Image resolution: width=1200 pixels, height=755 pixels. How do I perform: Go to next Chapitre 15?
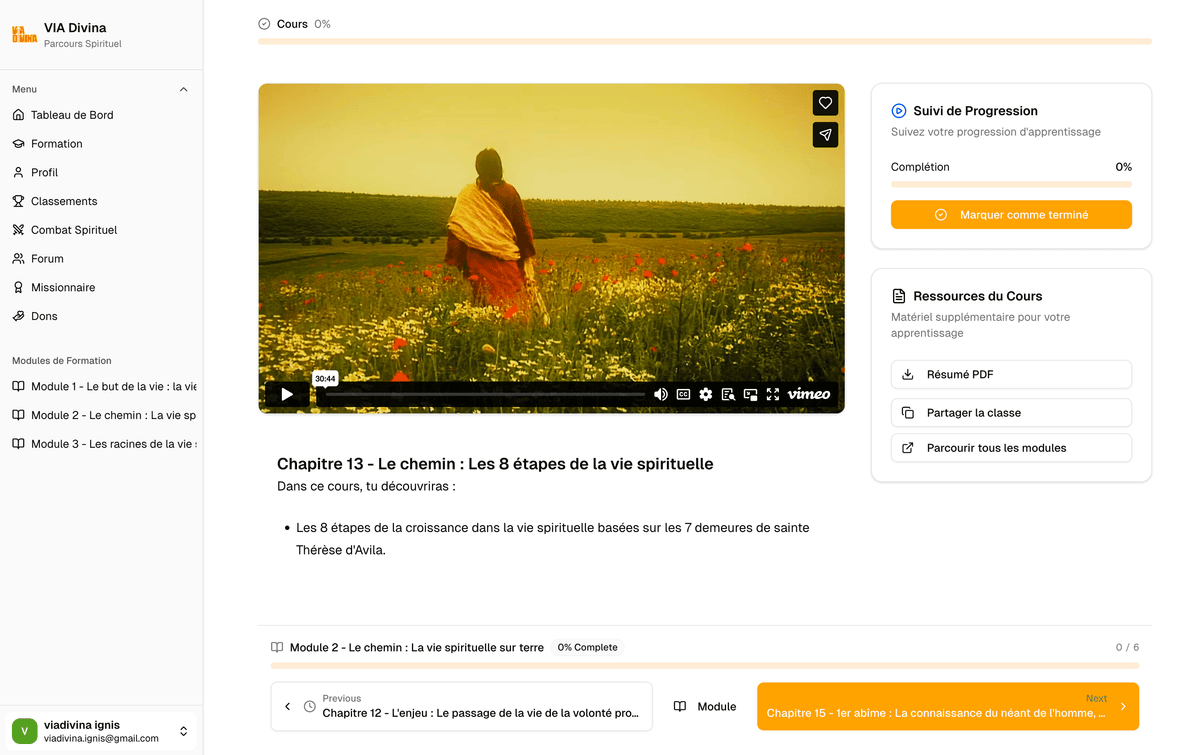[x=948, y=706]
